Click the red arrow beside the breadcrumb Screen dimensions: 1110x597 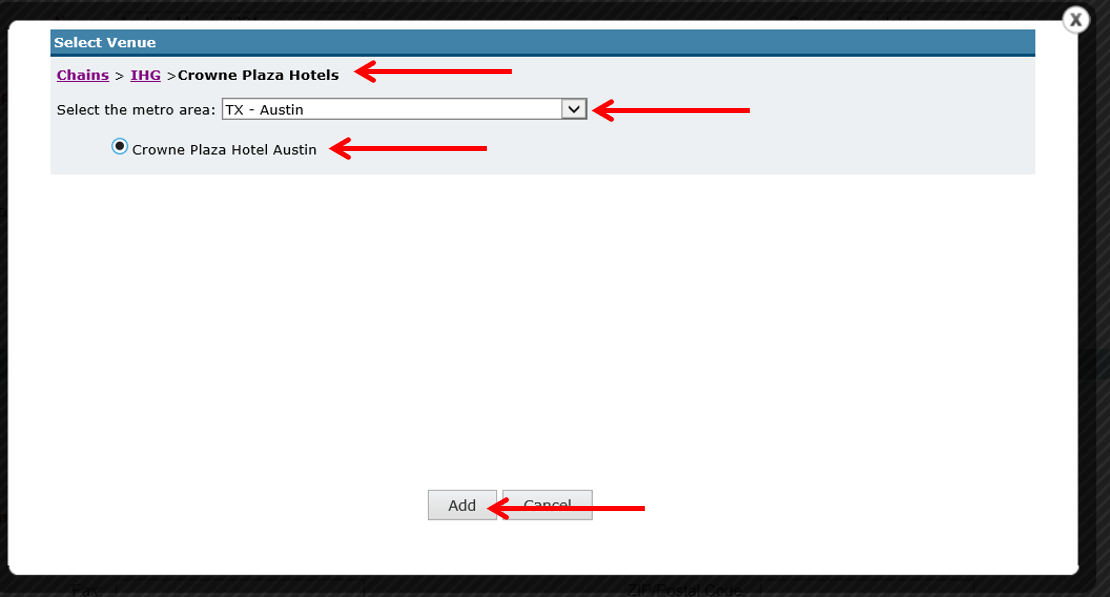tap(433, 71)
